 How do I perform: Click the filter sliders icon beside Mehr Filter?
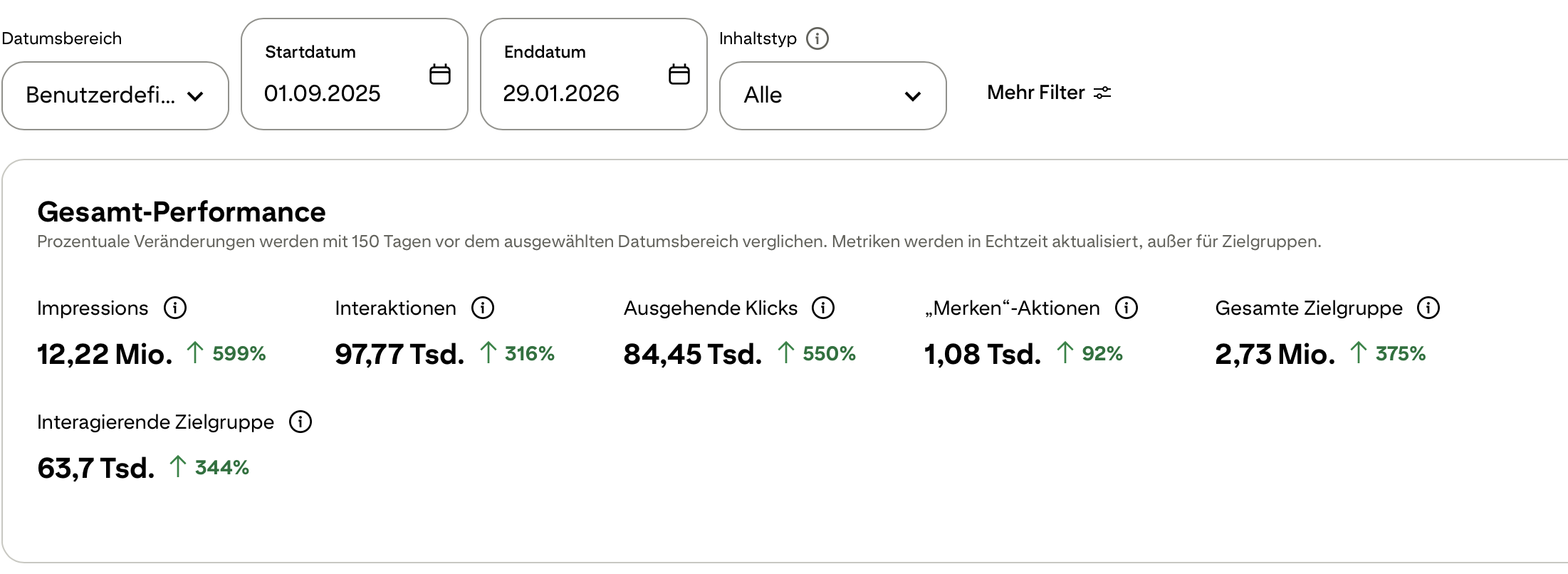(x=1102, y=93)
